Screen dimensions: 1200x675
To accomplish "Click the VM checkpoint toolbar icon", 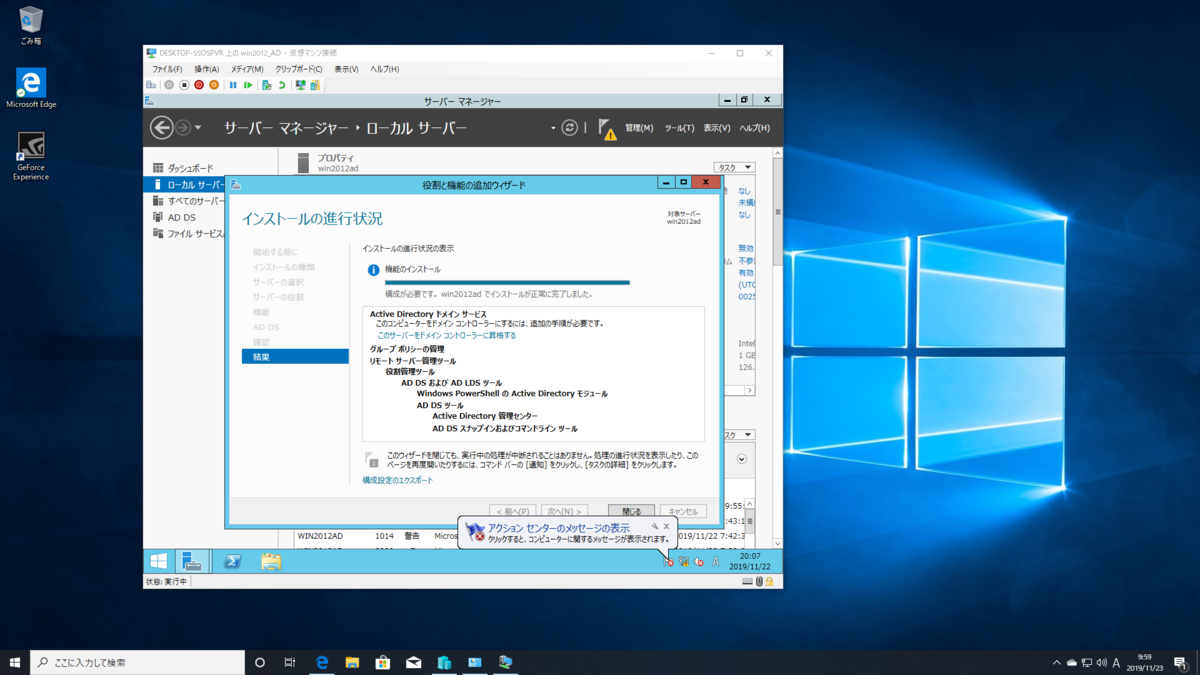I will coord(267,85).
